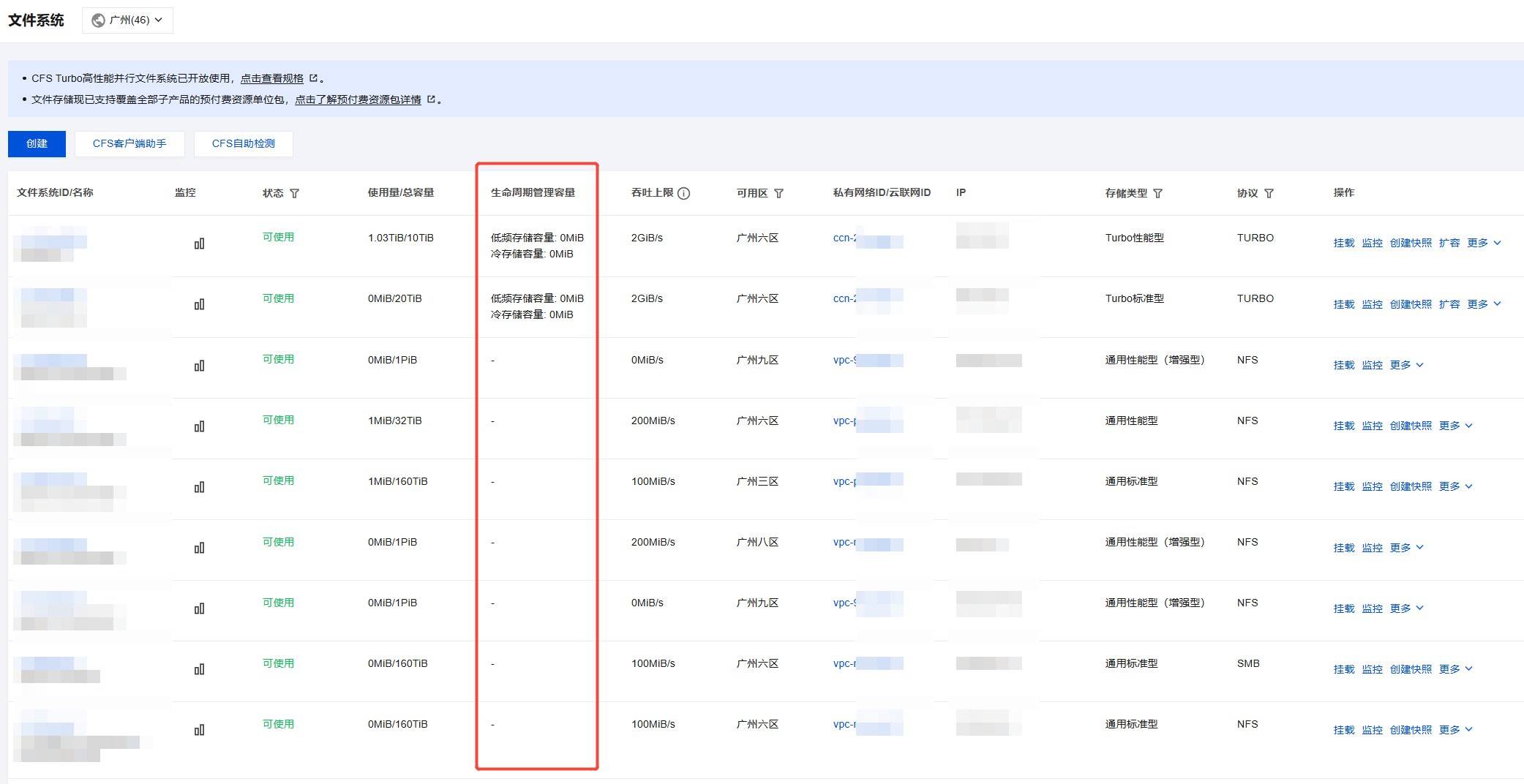
Task: Click monitoring chart icon in first row
Action: tap(199, 244)
